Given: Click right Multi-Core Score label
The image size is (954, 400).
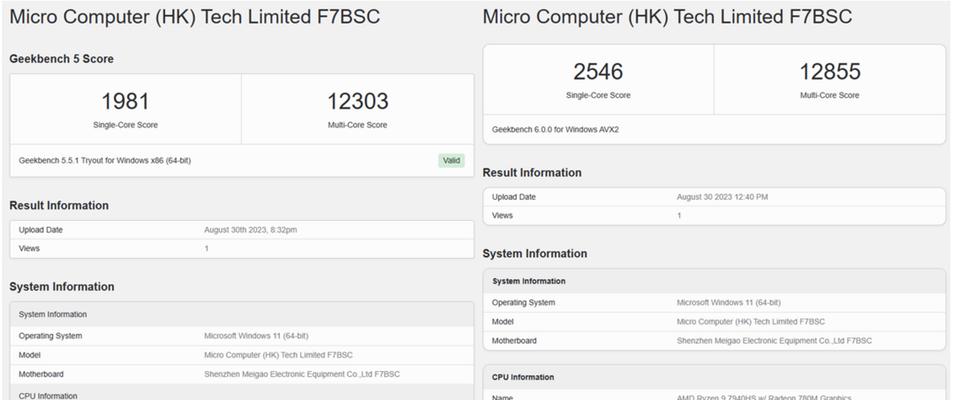Looking at the screenshot, I should [x=830, y=96].
